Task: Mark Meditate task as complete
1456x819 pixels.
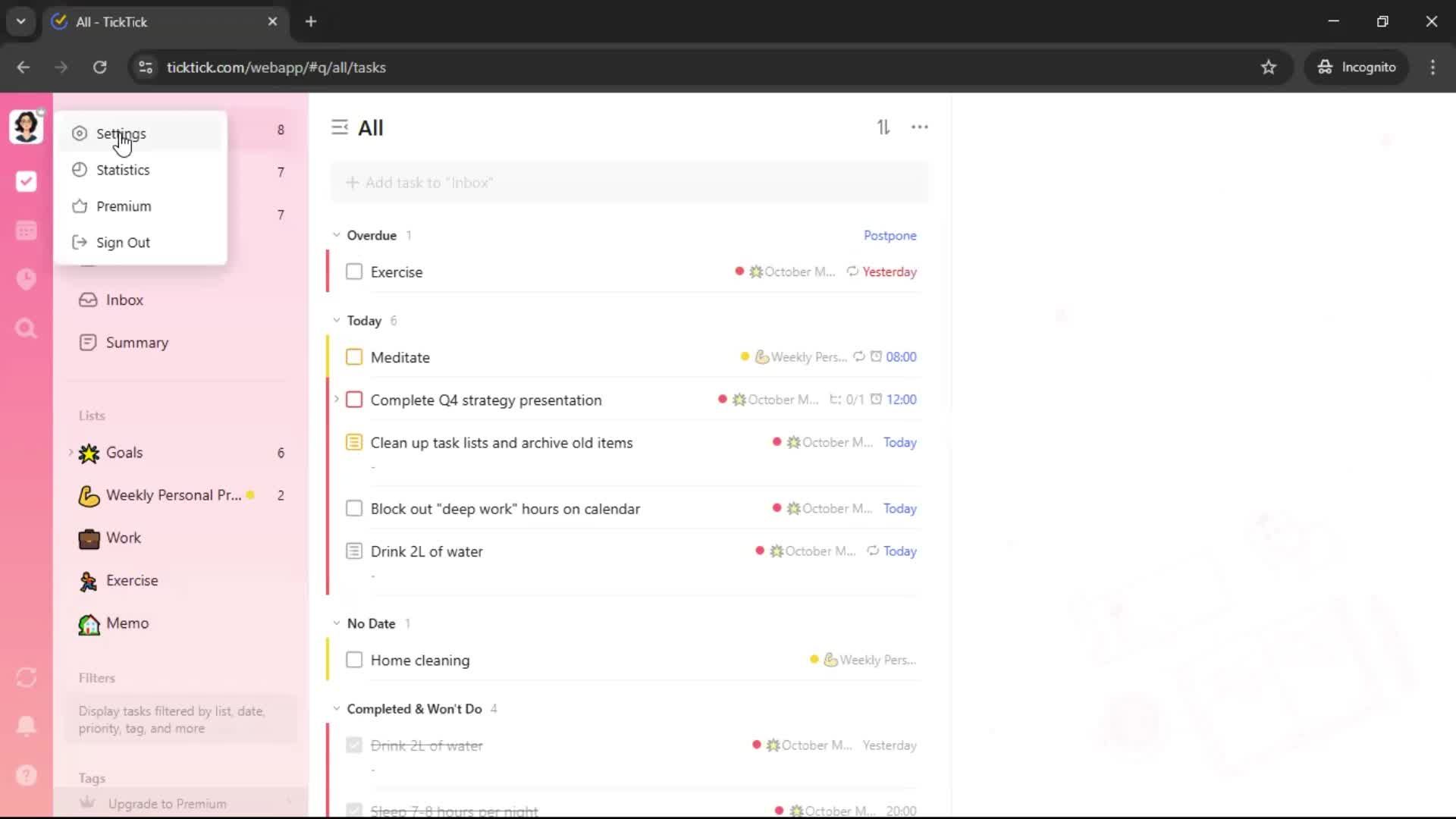Action: 354,357
